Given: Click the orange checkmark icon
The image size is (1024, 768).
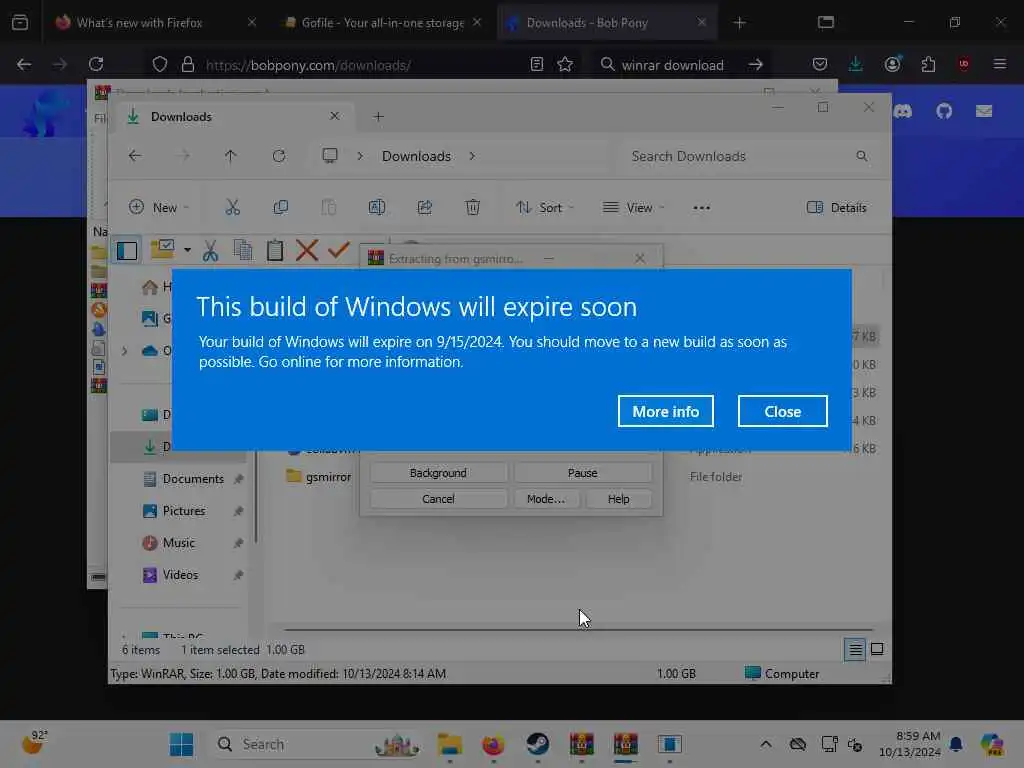Looking at the screenshot, I should point(338,250).
